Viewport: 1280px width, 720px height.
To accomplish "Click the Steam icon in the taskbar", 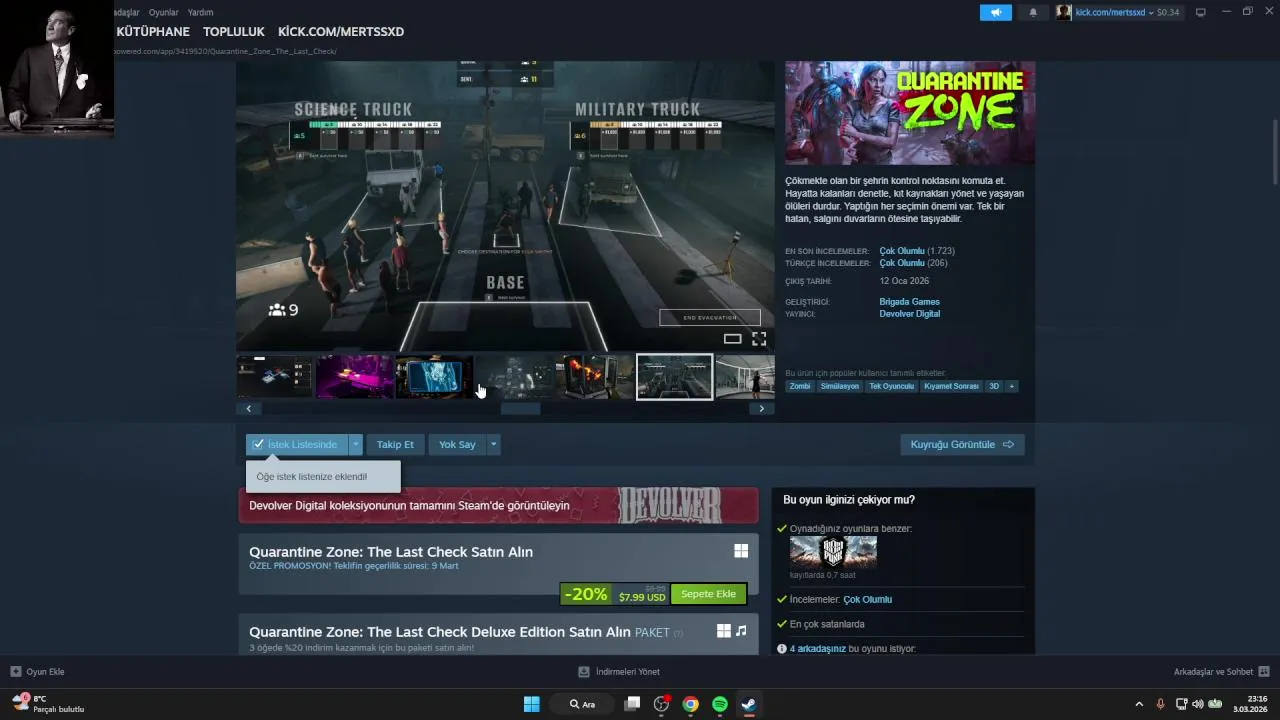I will click(748, 704).
